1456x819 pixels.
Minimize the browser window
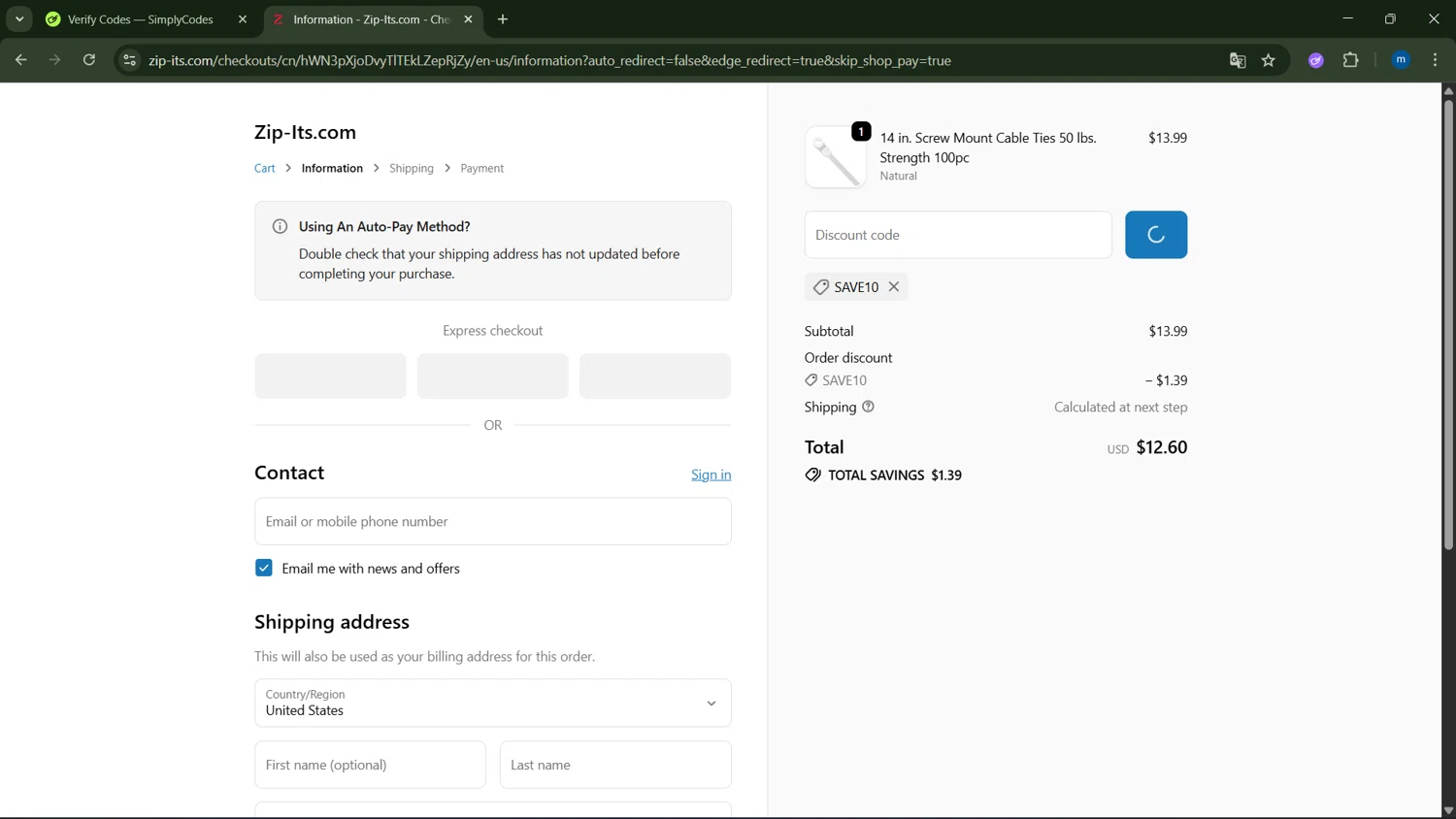tap(1347, 18)
